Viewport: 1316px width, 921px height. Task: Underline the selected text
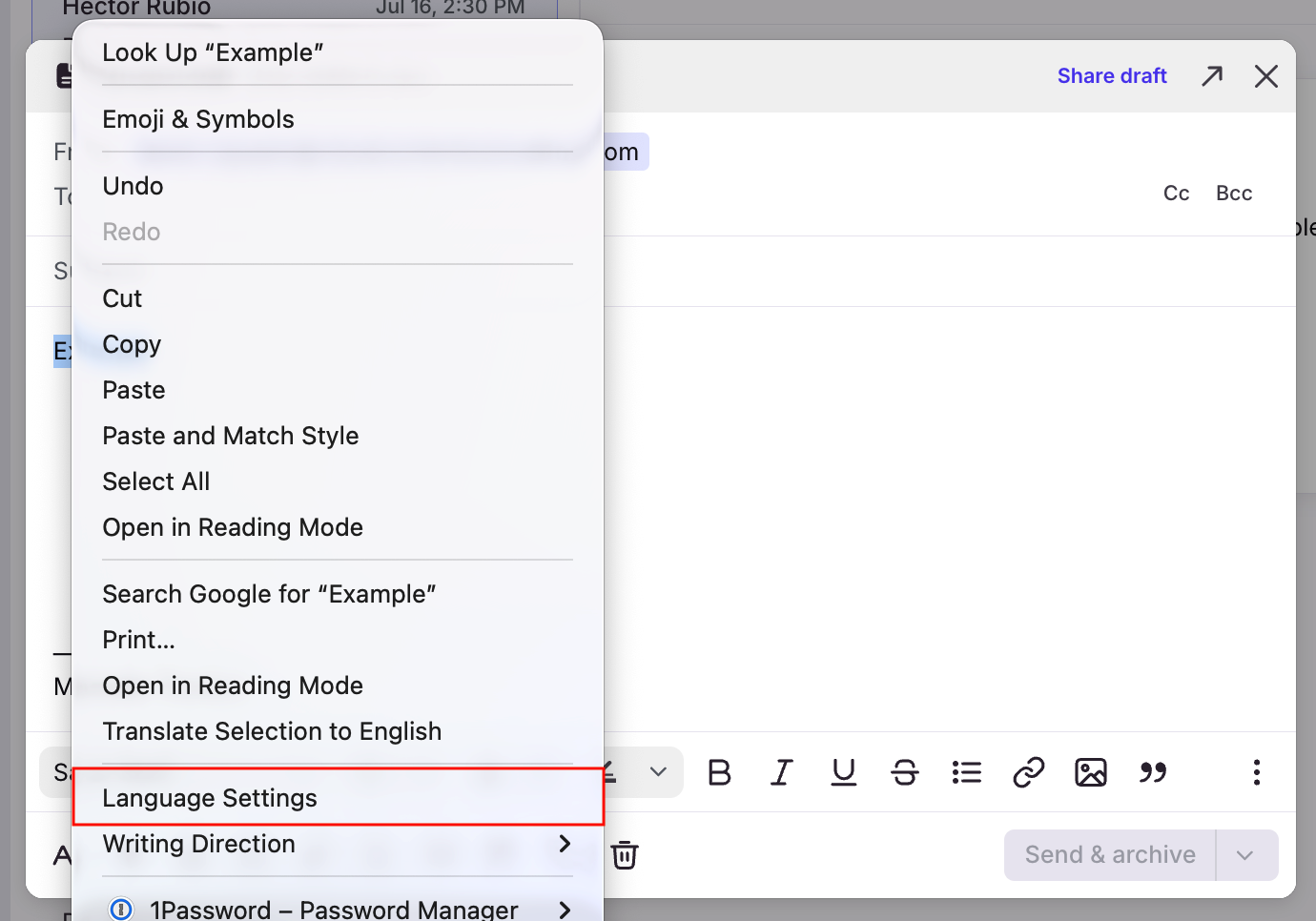point(844,772)
